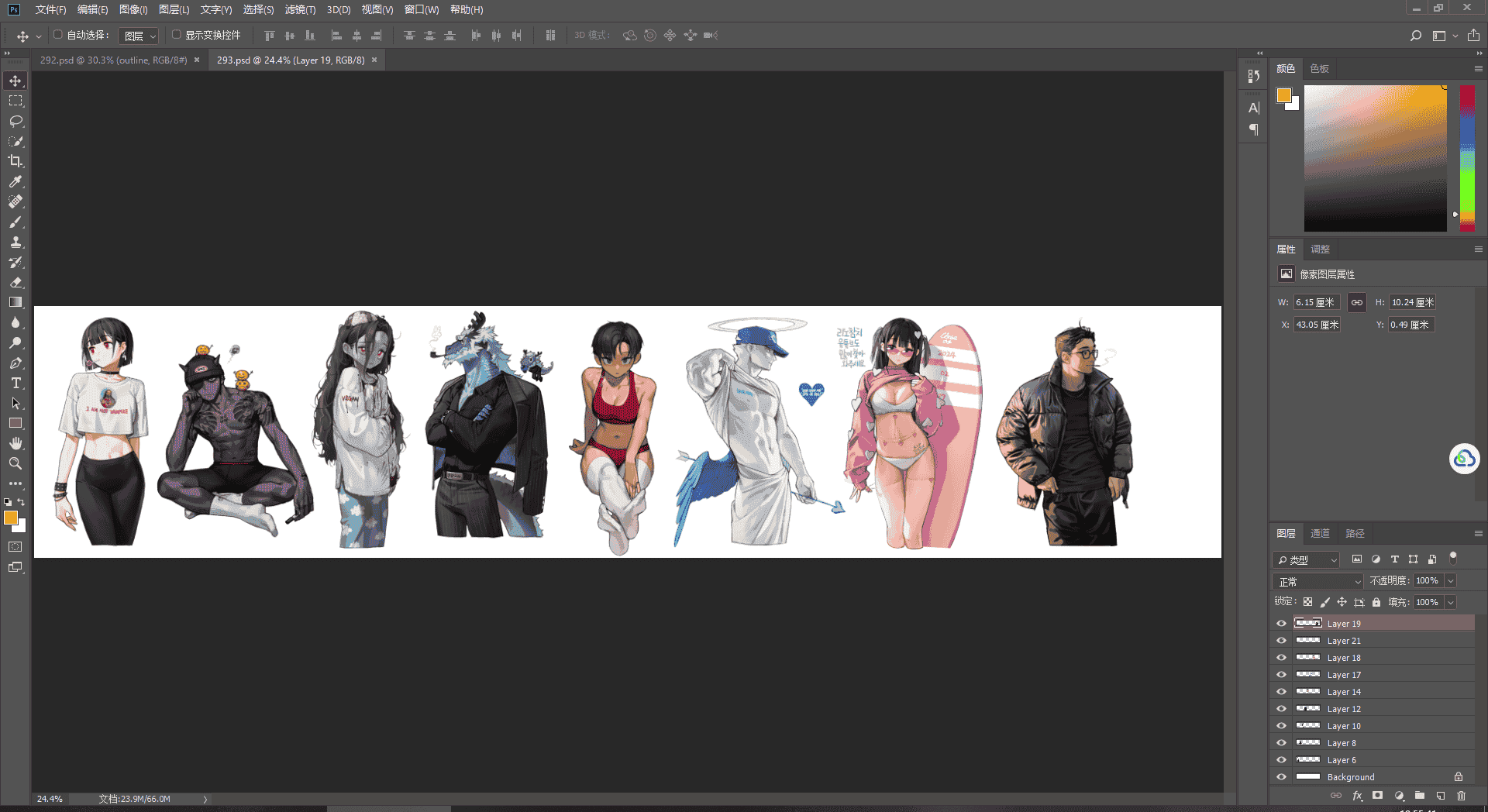Create a new layer via panel icon
Viewport: 1488px width, 812px height.
coord(1441,796)
